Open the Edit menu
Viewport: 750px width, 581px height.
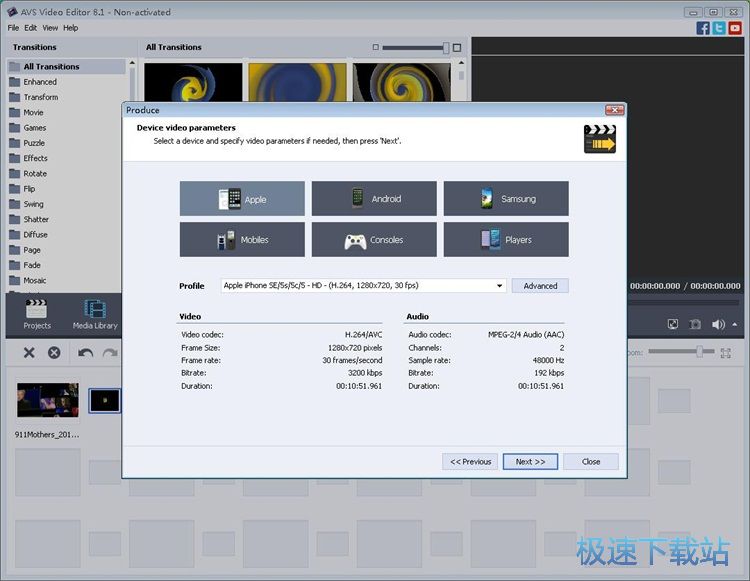point(30,28)
